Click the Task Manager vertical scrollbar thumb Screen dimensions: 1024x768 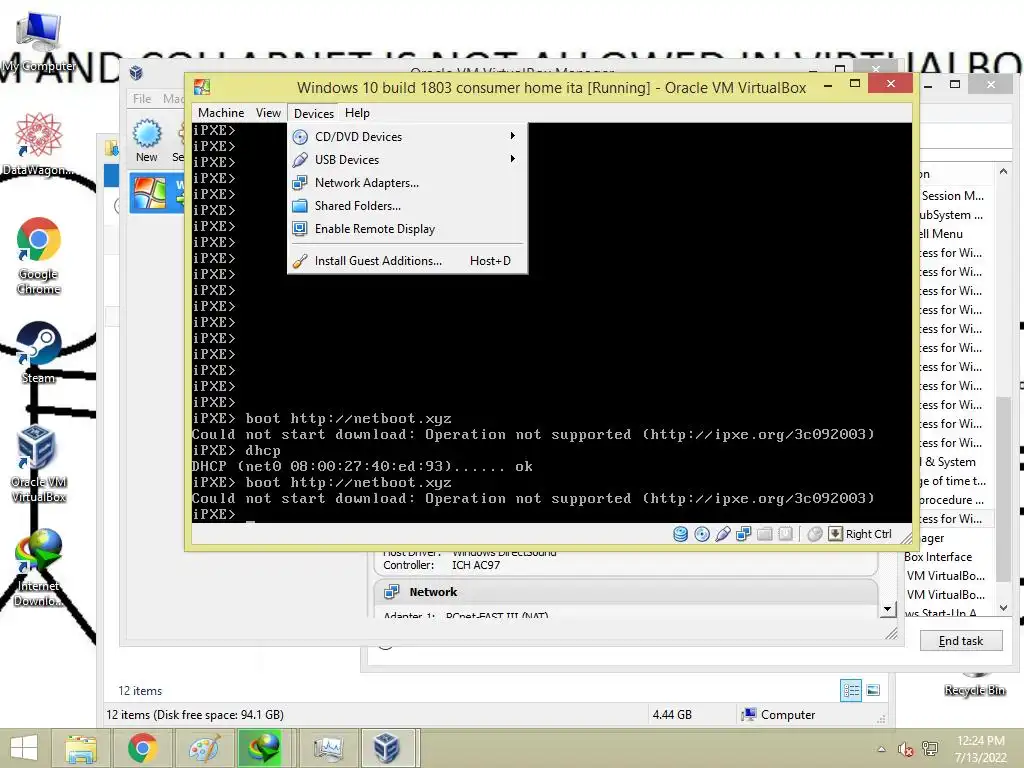pos(1004,487)
